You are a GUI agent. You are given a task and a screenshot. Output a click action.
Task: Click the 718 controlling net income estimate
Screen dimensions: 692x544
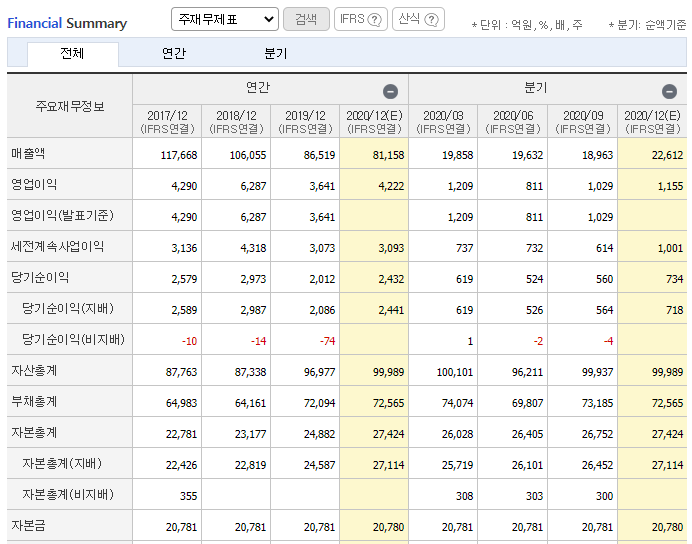coord(675,310)
